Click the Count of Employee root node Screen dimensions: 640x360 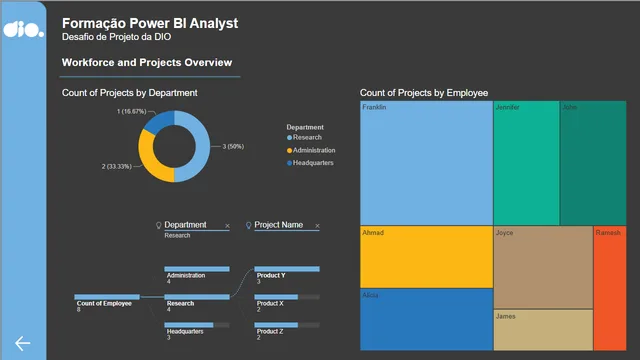coord(107,303)
